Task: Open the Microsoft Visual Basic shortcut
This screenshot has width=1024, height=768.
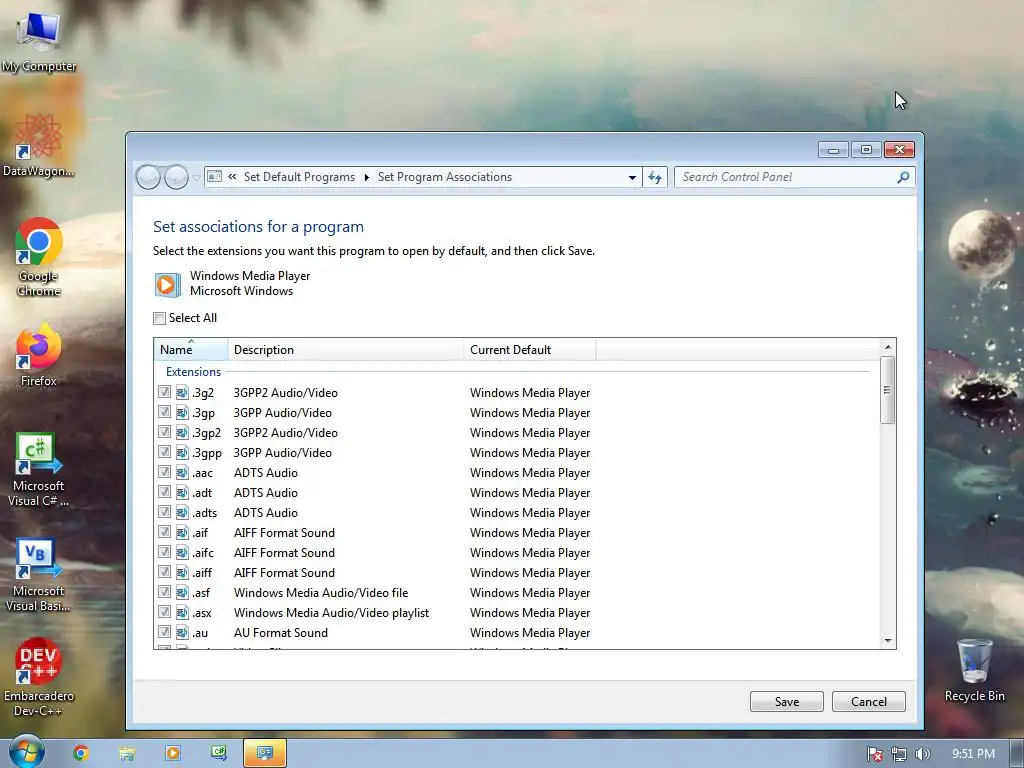Action: [x=39, y=573]
